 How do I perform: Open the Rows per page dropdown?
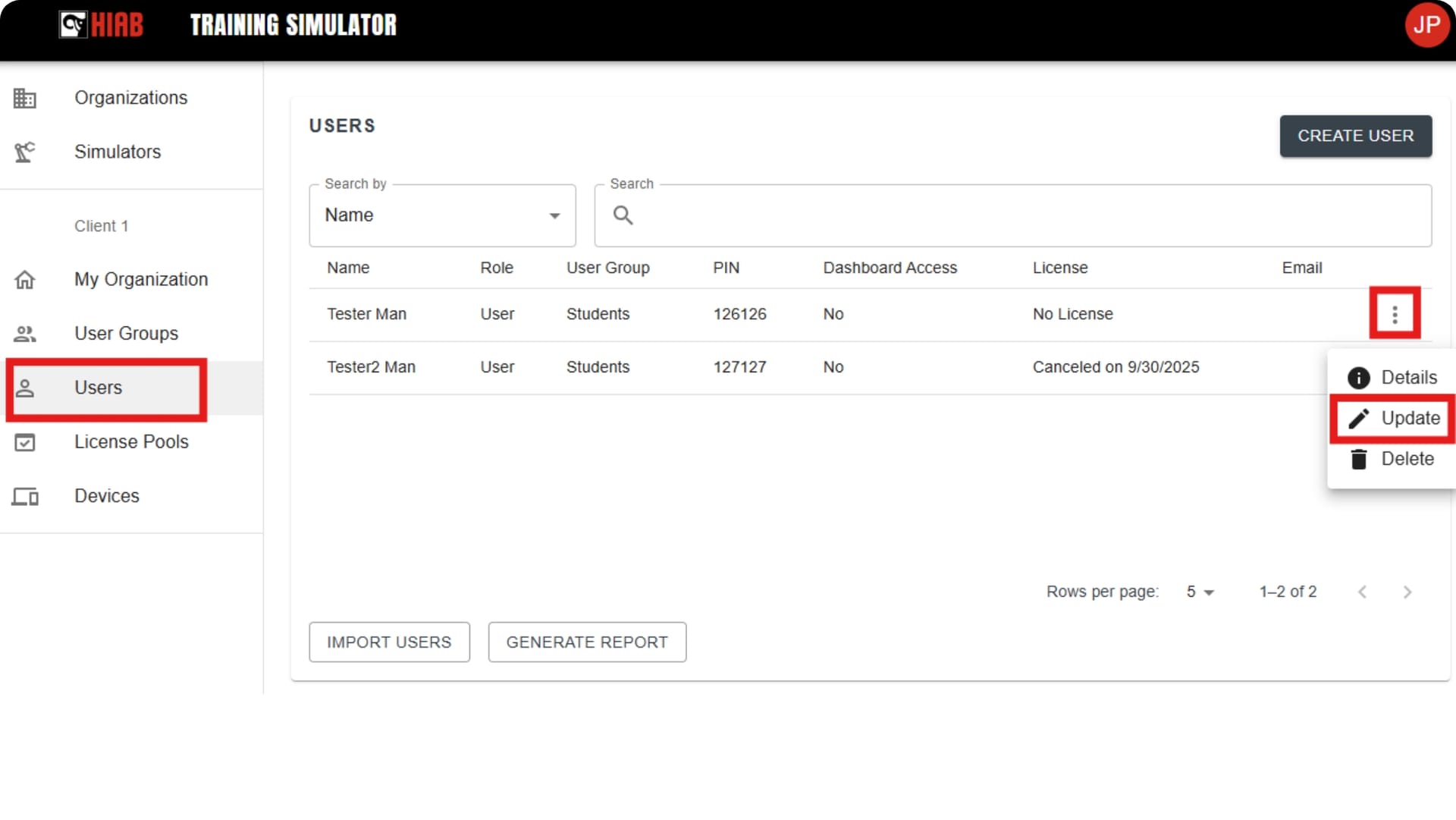(x=1200, y=592)
